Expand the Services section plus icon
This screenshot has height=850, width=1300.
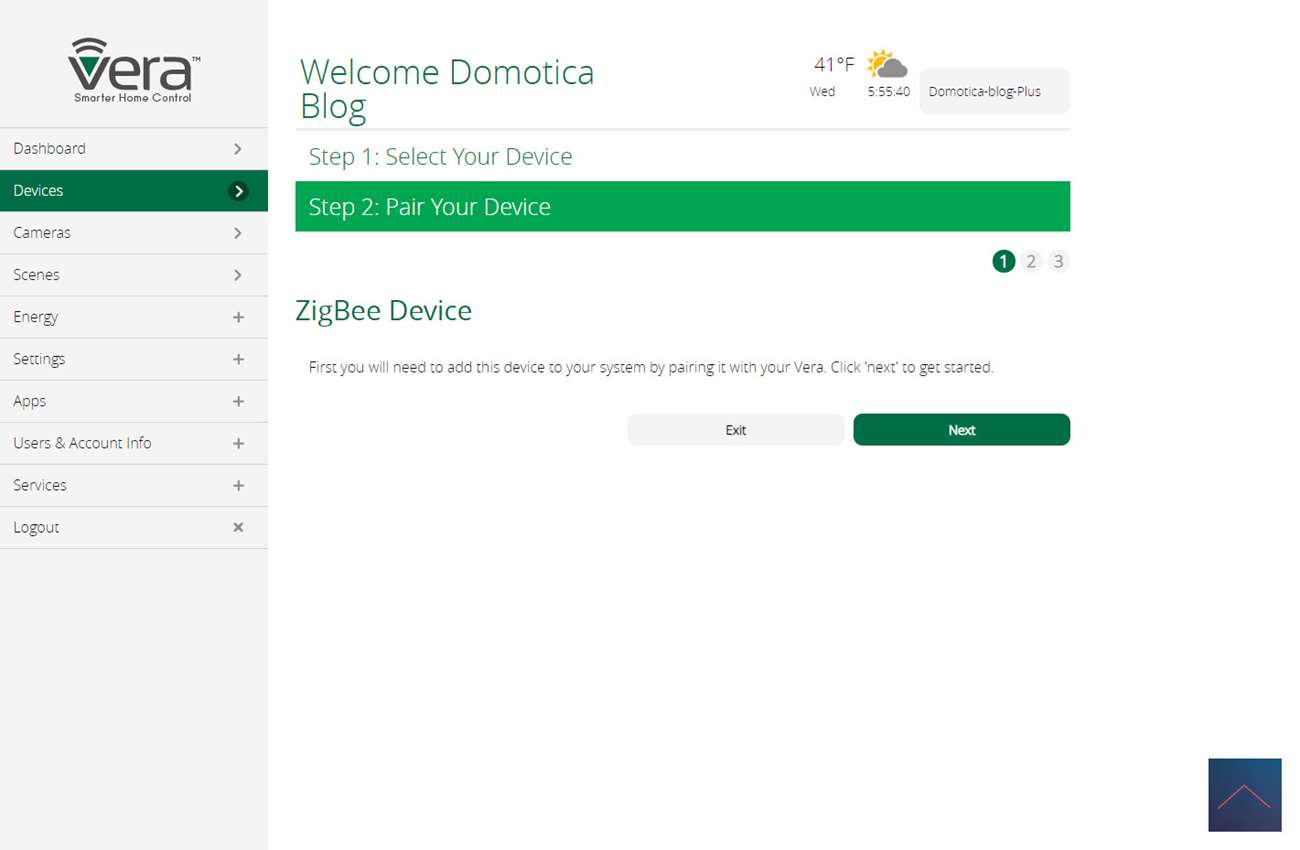[x=238, y=485]
